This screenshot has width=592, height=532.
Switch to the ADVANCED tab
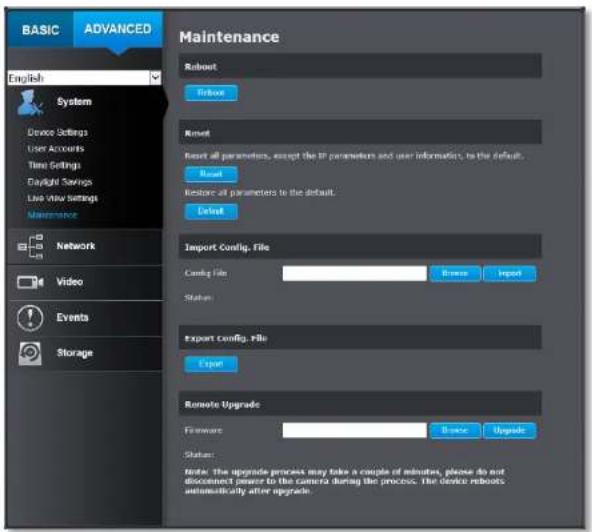coord(118,29)
